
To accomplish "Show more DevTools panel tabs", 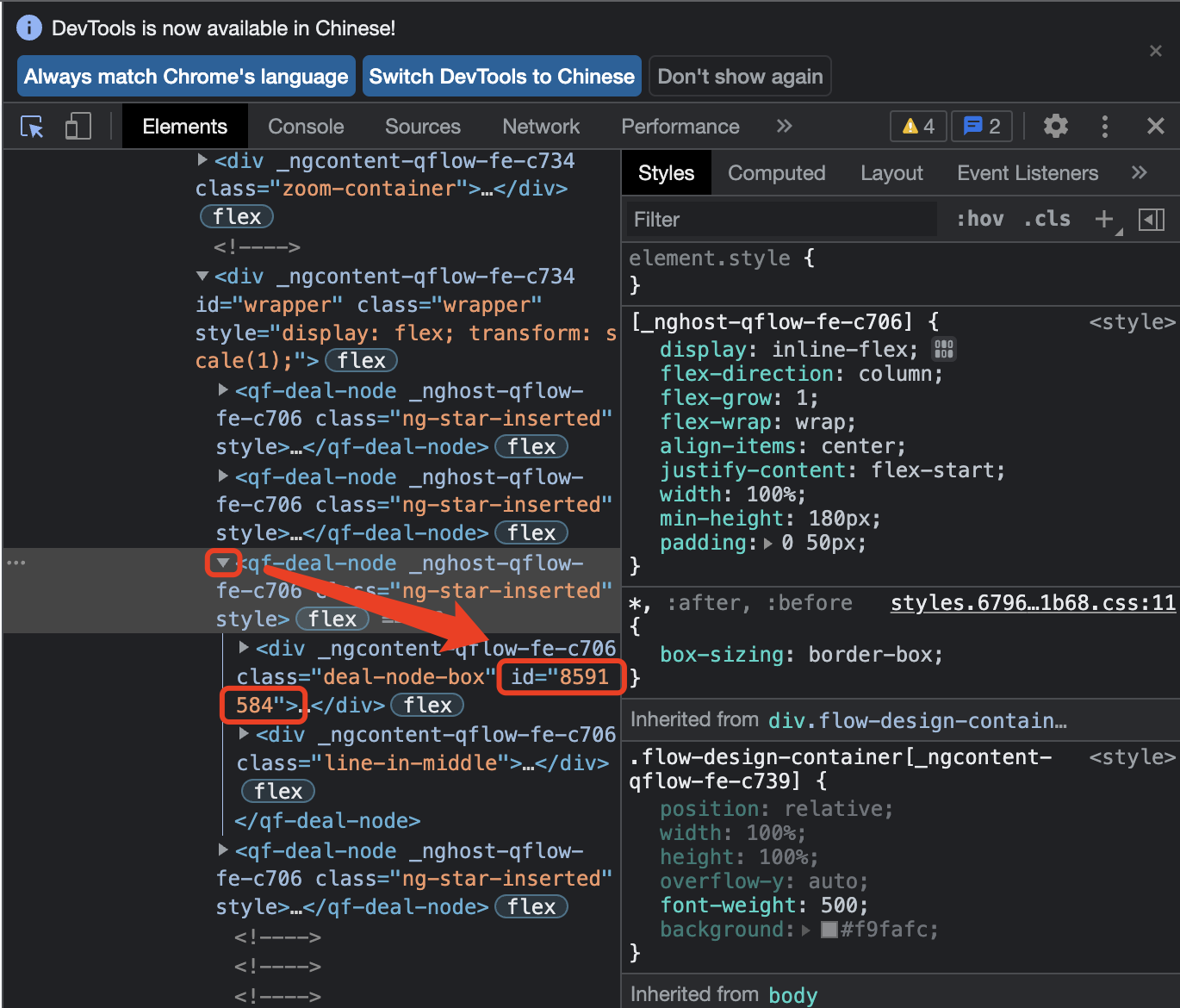I will (784, 127).
